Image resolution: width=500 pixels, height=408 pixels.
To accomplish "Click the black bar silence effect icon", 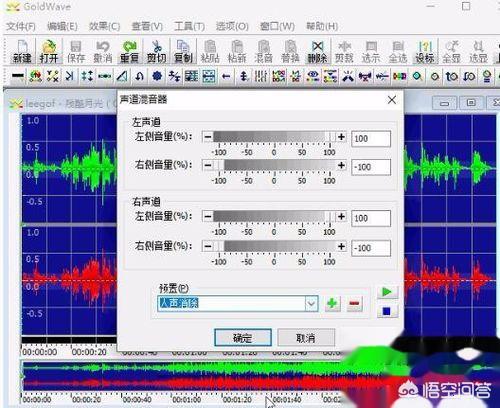I will click(x=18, y=76).
